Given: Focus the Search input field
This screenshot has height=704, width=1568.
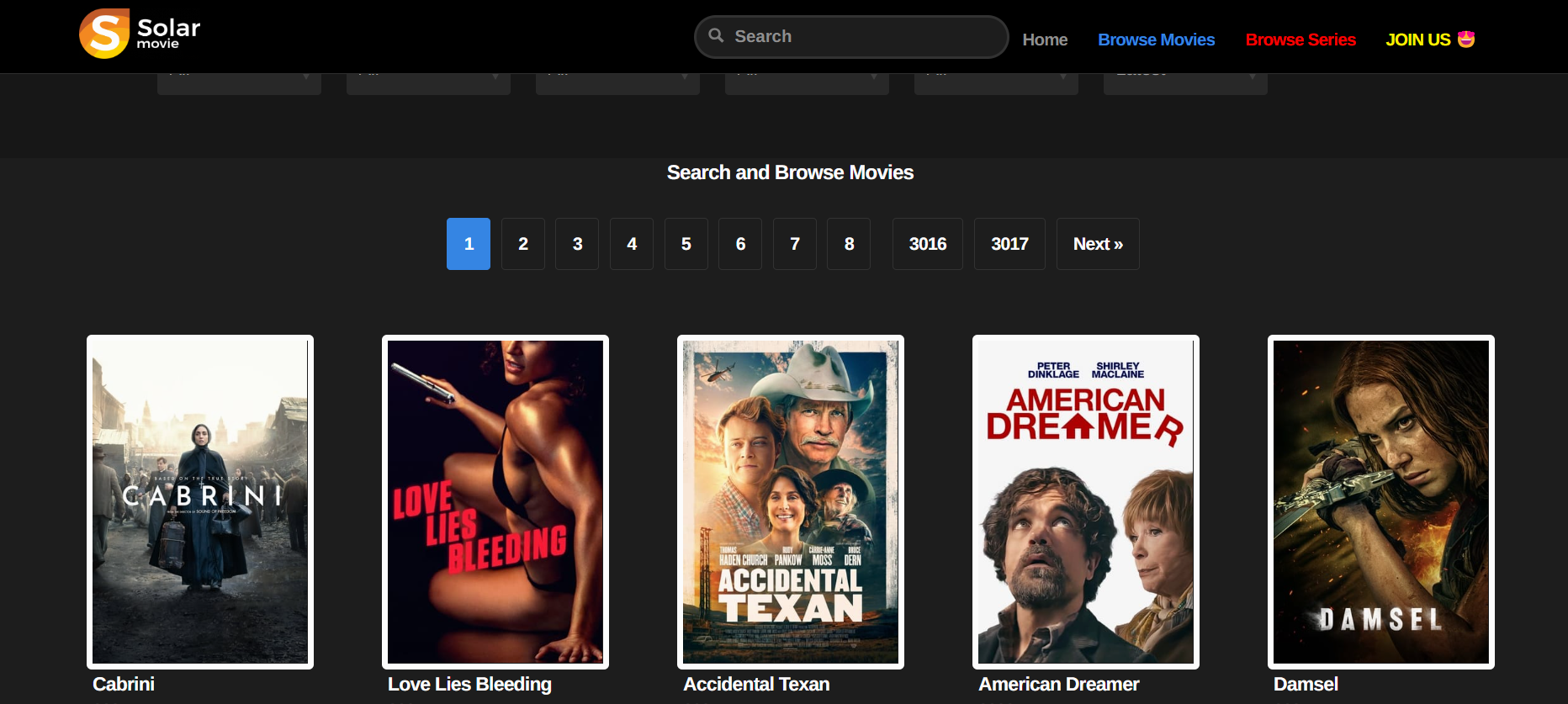Looking at the screenshot, I should [851, 37].
